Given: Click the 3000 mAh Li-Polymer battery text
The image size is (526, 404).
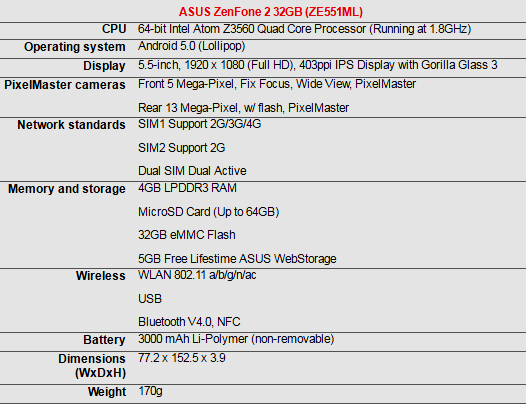Looking at the screenshot, I should (236, 339).
